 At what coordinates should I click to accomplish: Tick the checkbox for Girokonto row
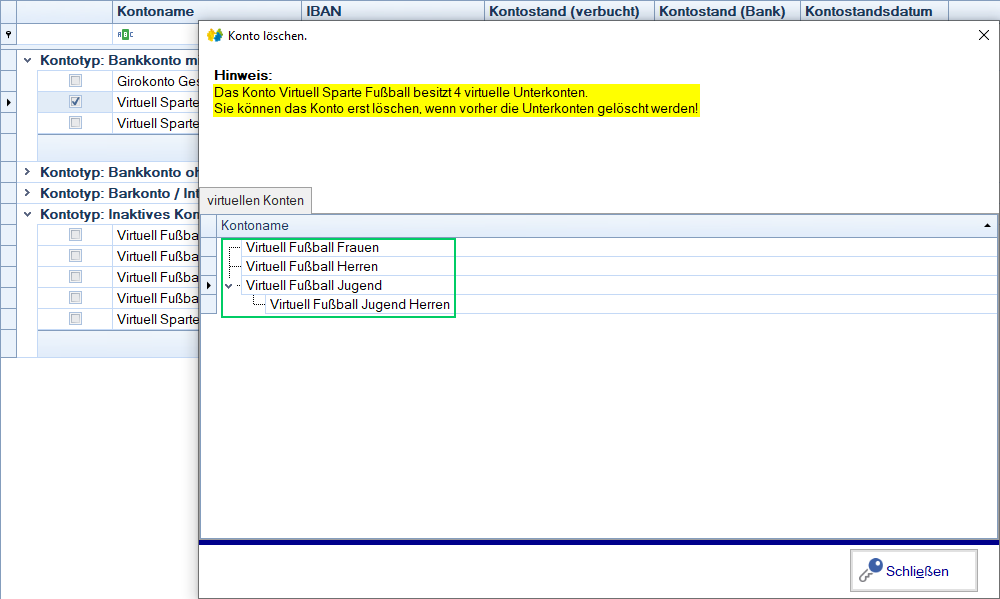75,81
